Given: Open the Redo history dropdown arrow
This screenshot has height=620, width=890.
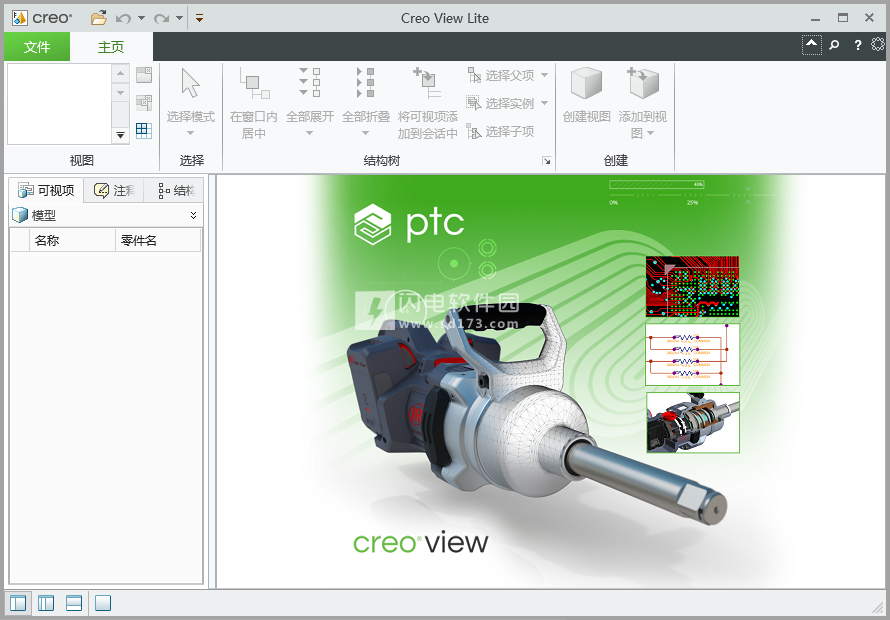Looking at the screenshot, I should click(179, 18).
